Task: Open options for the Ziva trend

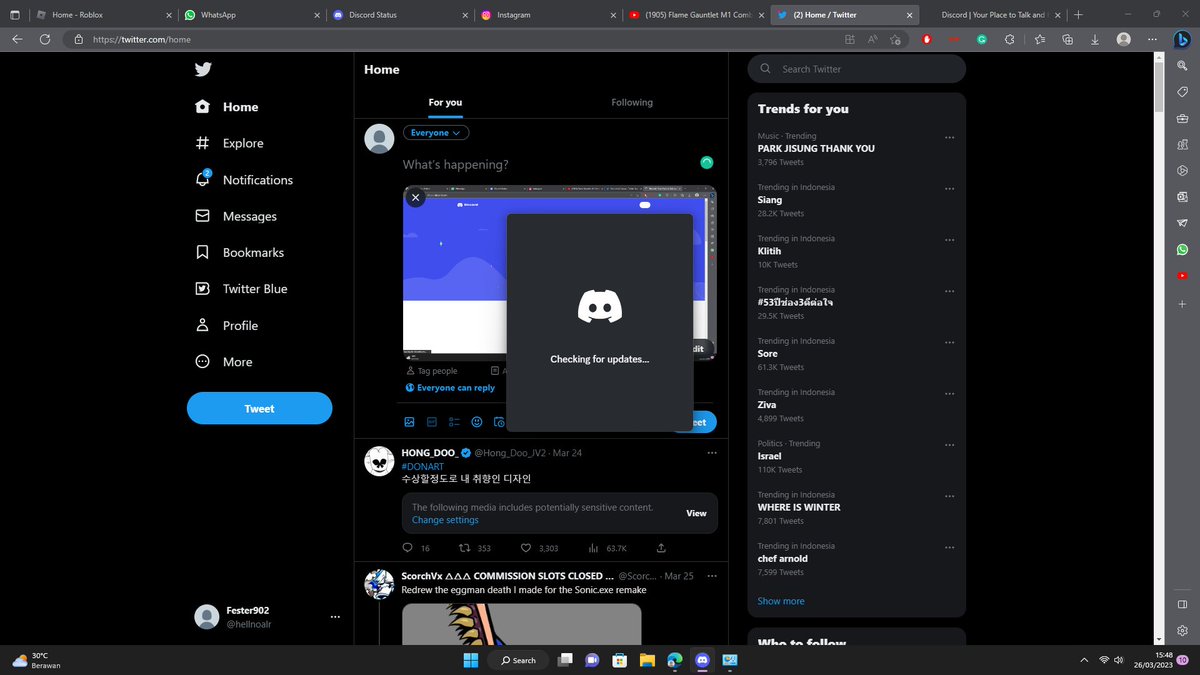Action: tap(949, 393)
